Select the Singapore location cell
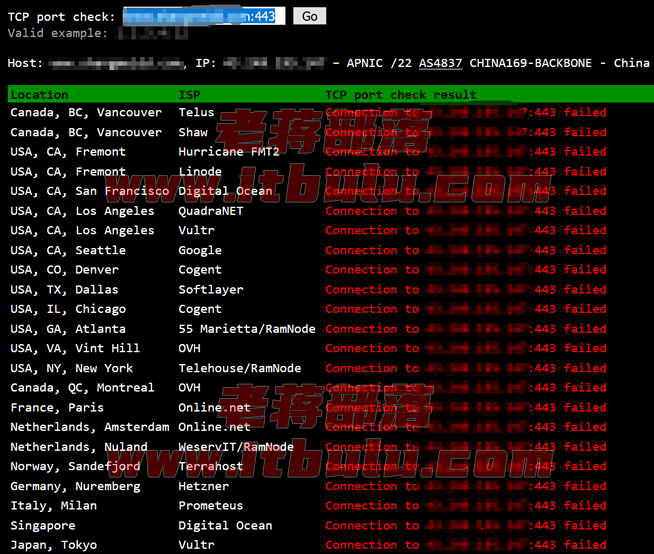The height and width of the screenshot is (554, 654). tap(43, 525)
